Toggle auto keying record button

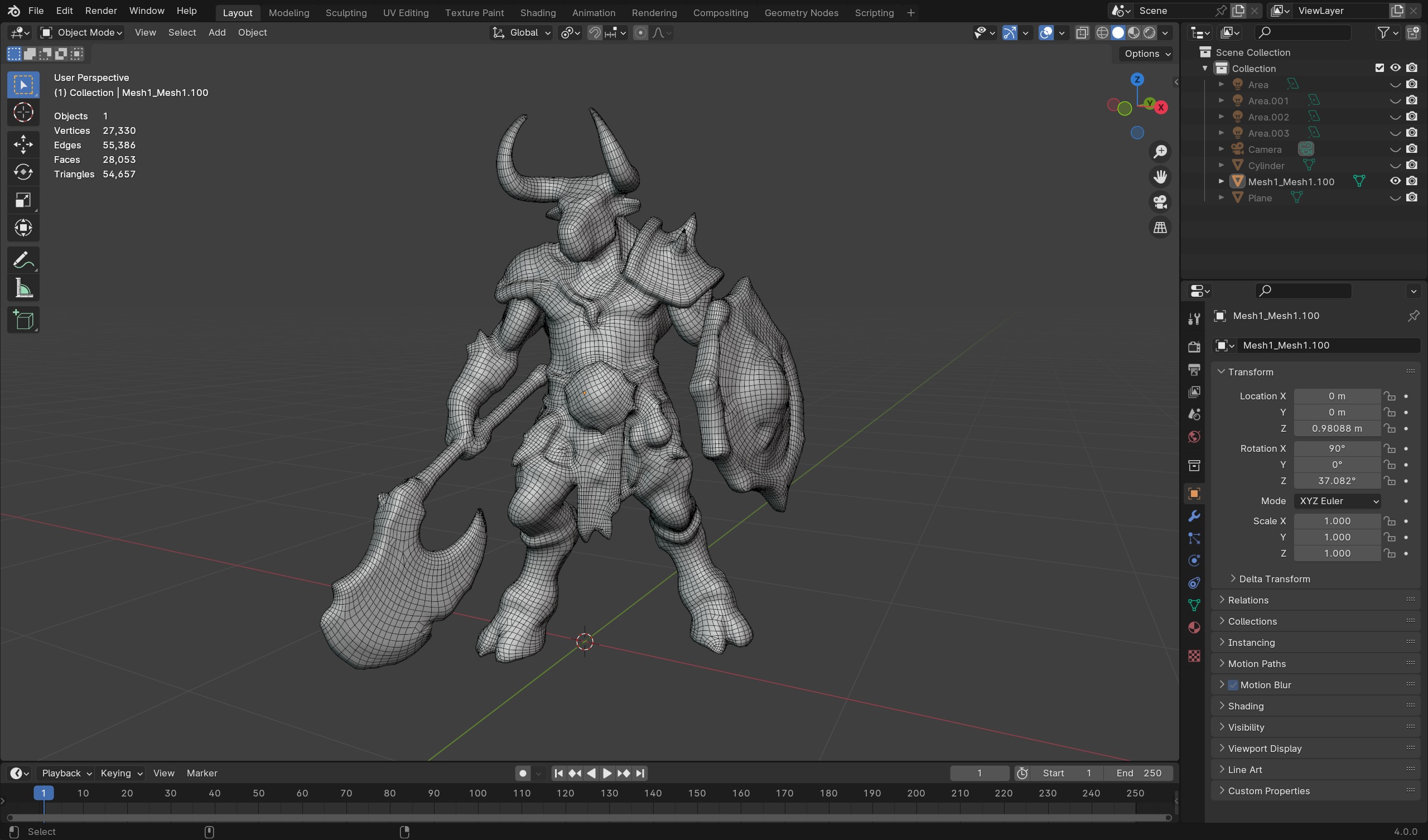pos(523,773)
